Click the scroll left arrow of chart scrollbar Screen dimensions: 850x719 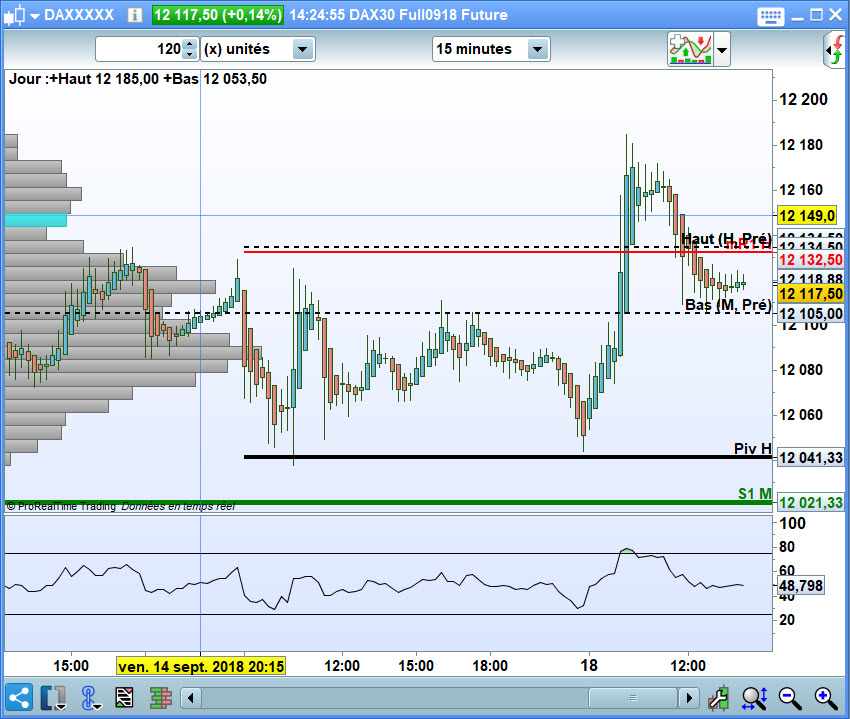[191, 698]
